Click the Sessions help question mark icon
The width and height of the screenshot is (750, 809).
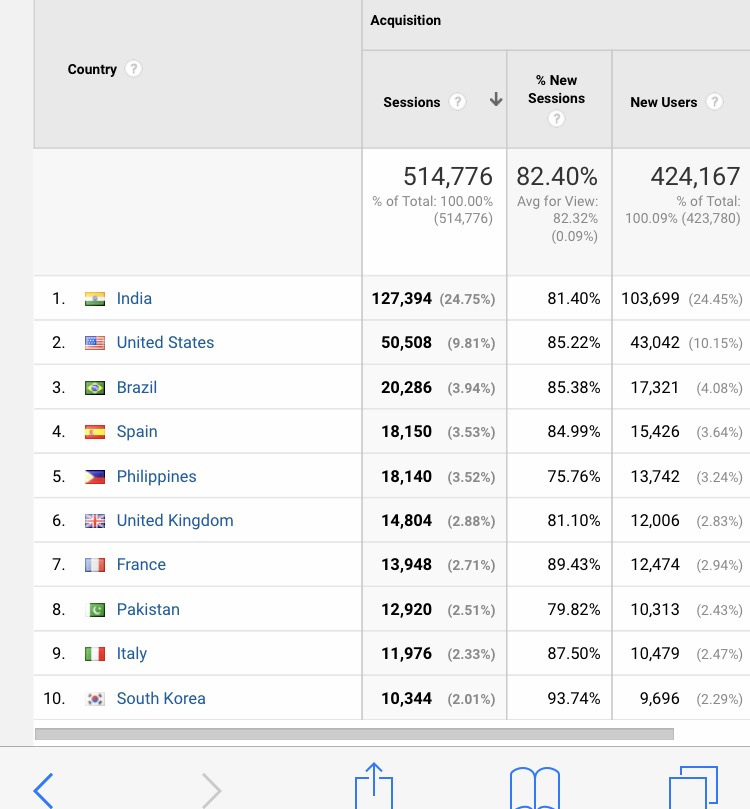[457, 102]
